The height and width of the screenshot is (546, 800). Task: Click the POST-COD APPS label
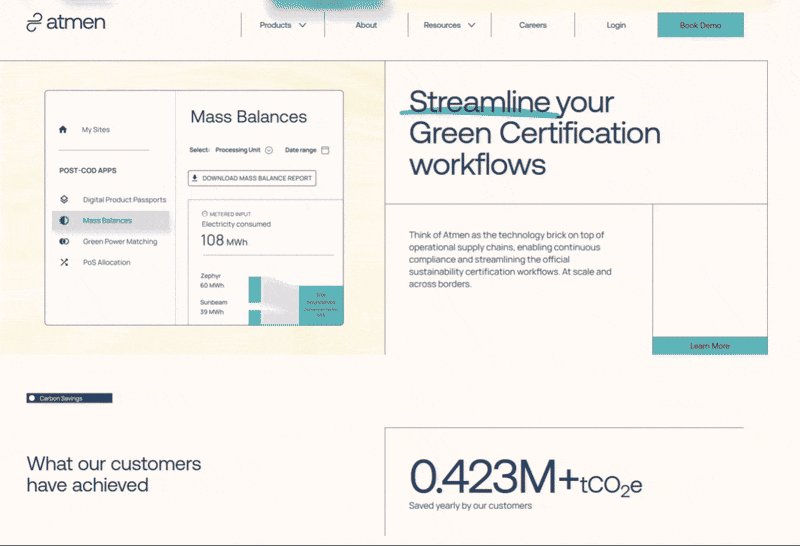coord(88,170)
